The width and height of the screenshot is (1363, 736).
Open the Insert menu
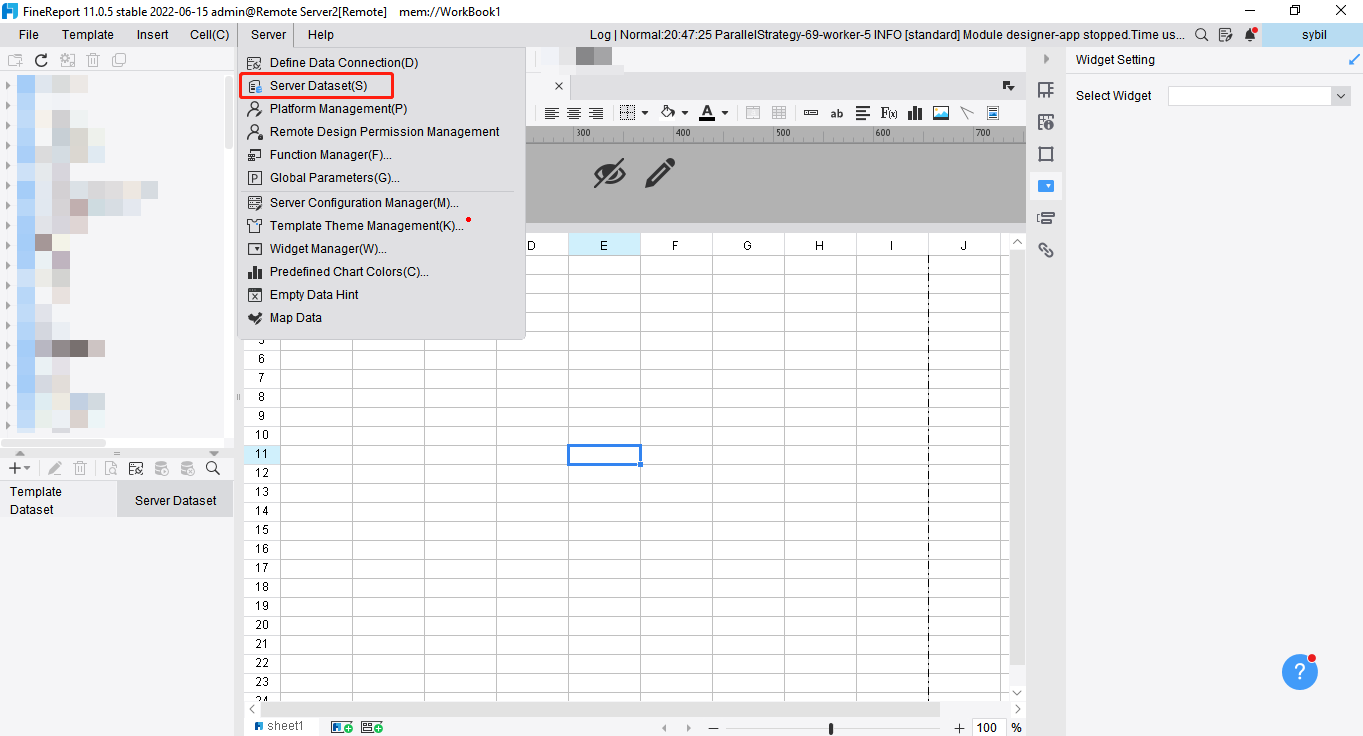pos(153,35)
